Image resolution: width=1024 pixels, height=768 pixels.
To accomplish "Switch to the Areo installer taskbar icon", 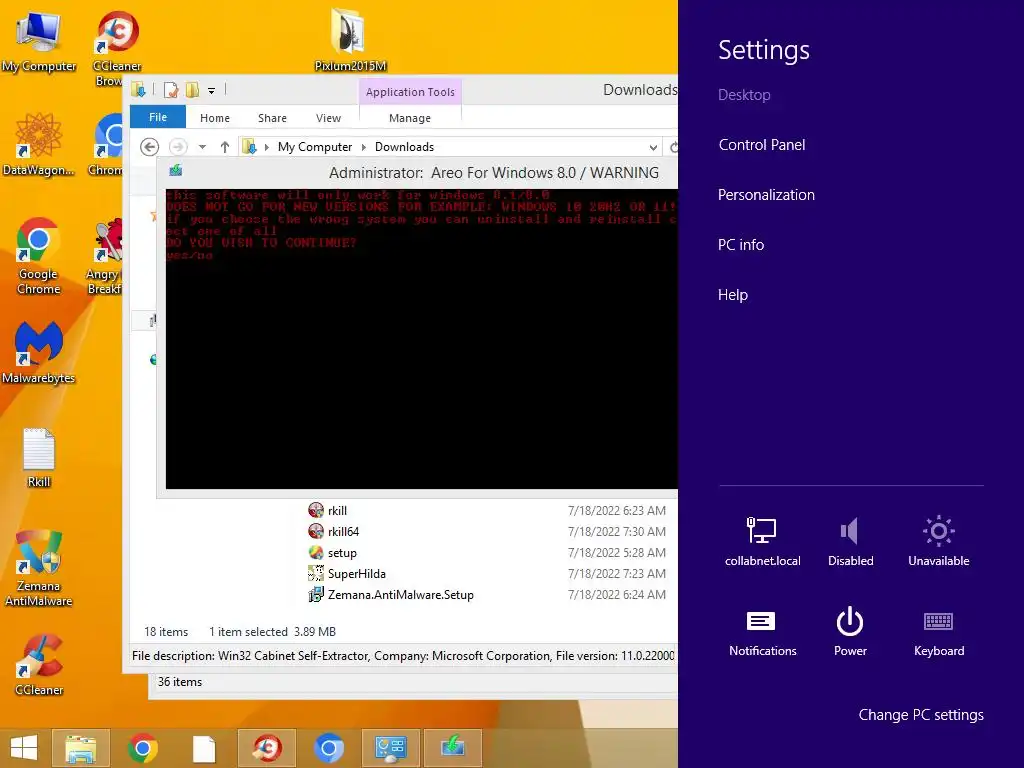I will tap(453, 748).
